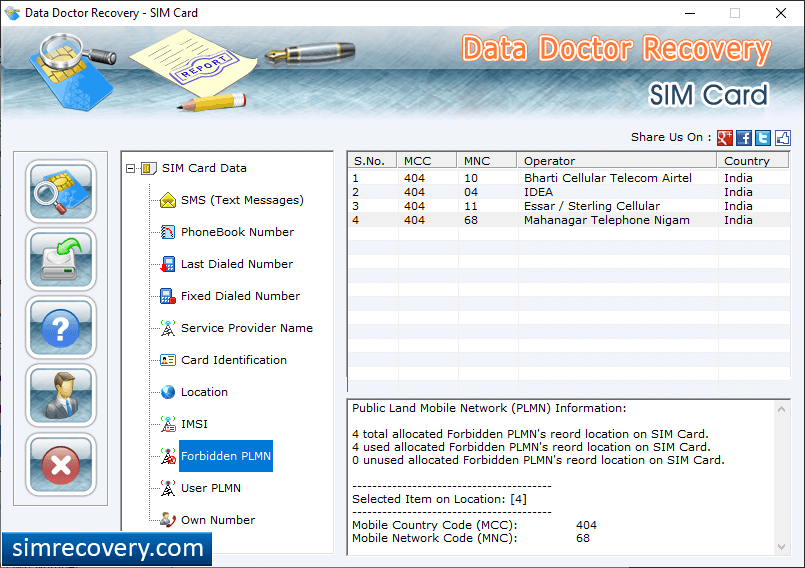Viewport: 805px width, 568px height.
Task: Click the scroll-down arrow in PLMN information panel
Action: pos(781,547)
